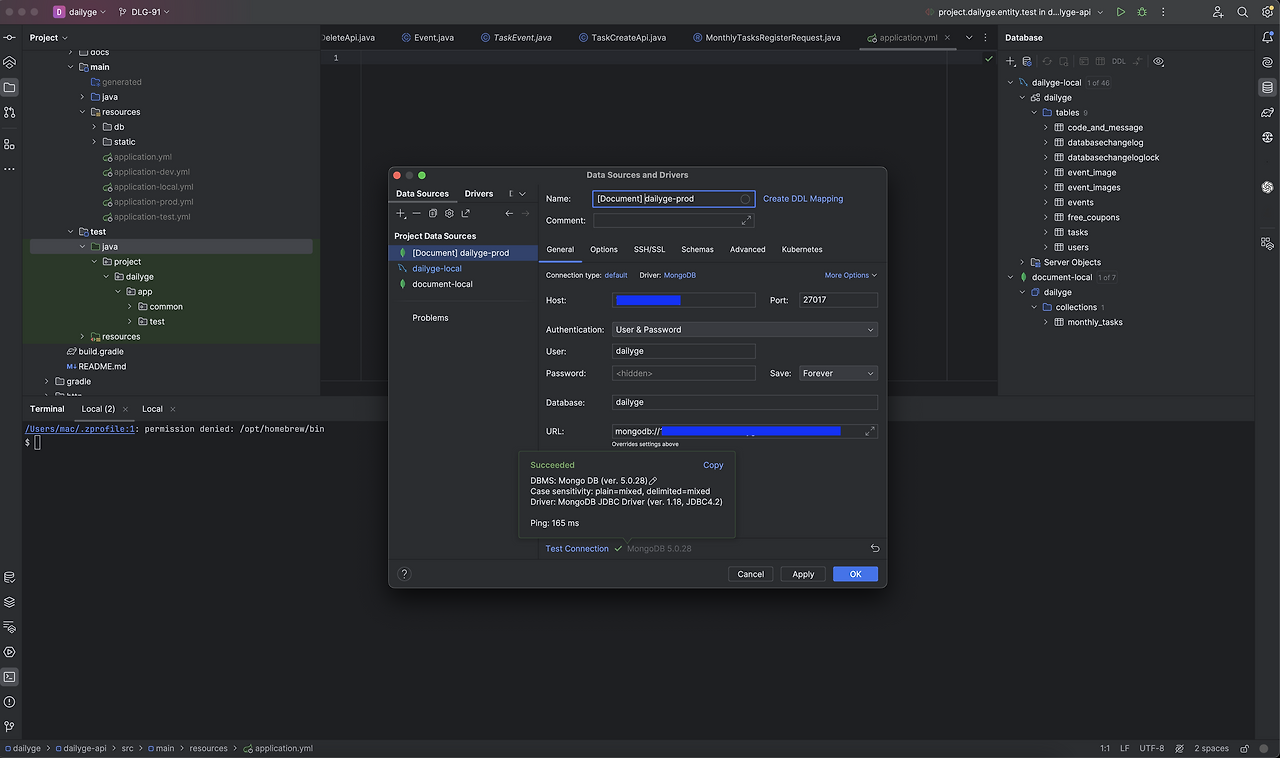Open the DLG-91 branch dropdown
Screen dimensions: 1280x758
coord(144,12)
